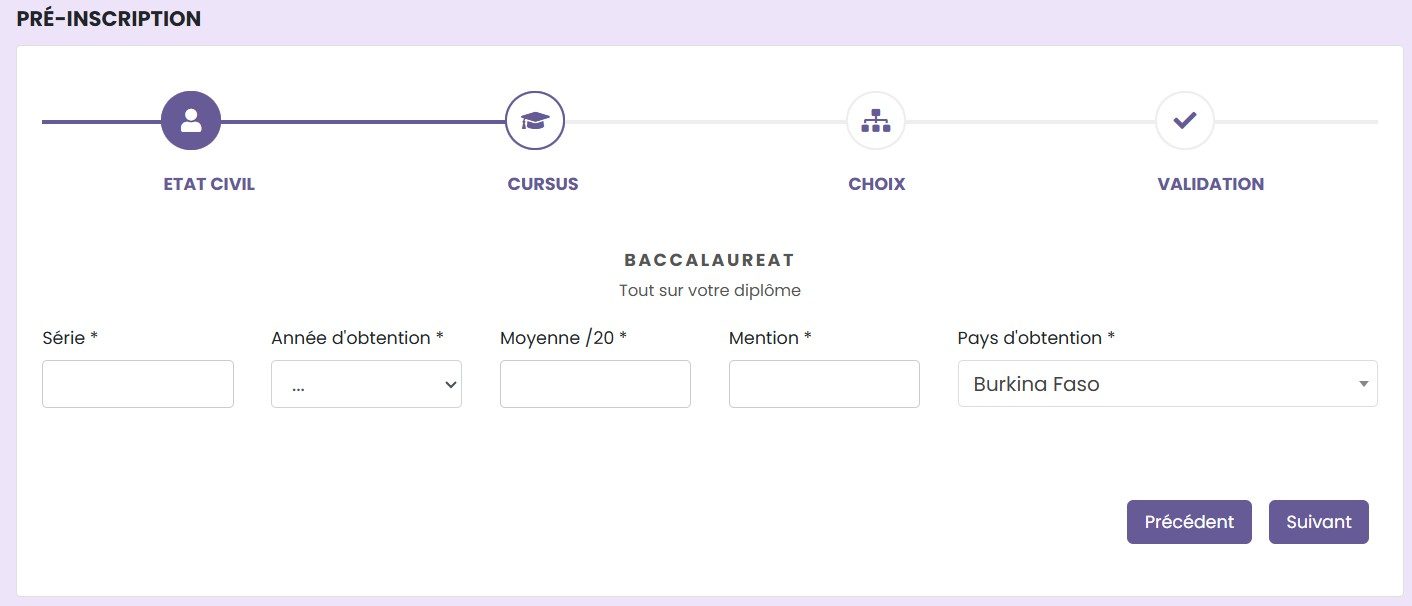Click the Suivant button
Viewport: 1412px width, 606px height.
(x=1319, y=522)
